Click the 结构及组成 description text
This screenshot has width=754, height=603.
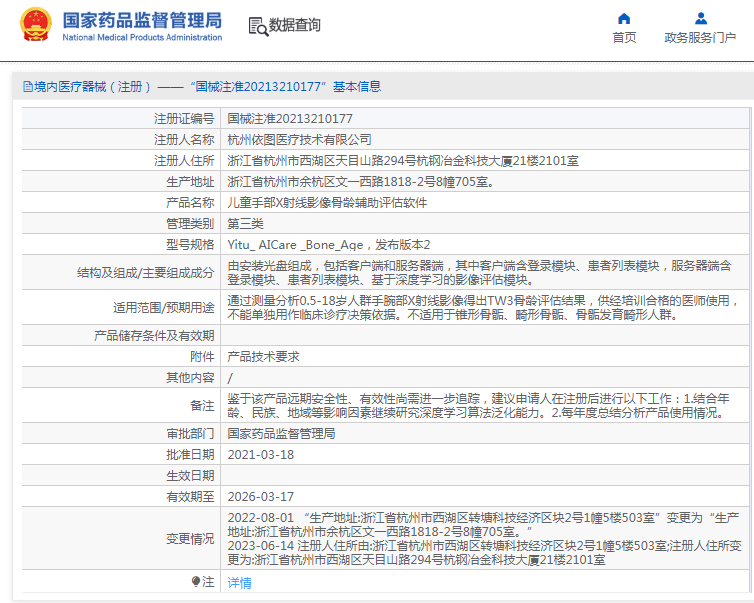pos(479,273)
